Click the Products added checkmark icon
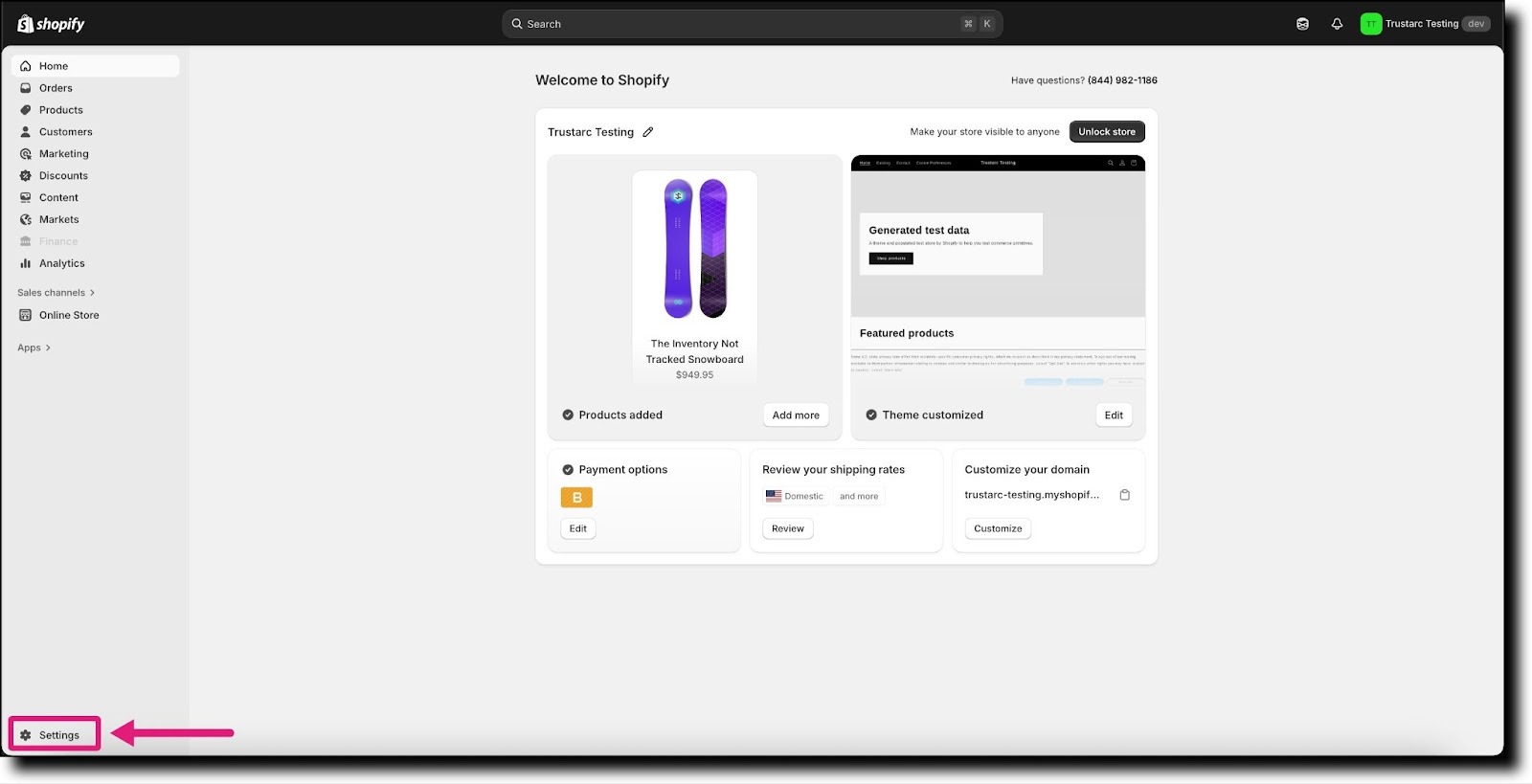 568,415
